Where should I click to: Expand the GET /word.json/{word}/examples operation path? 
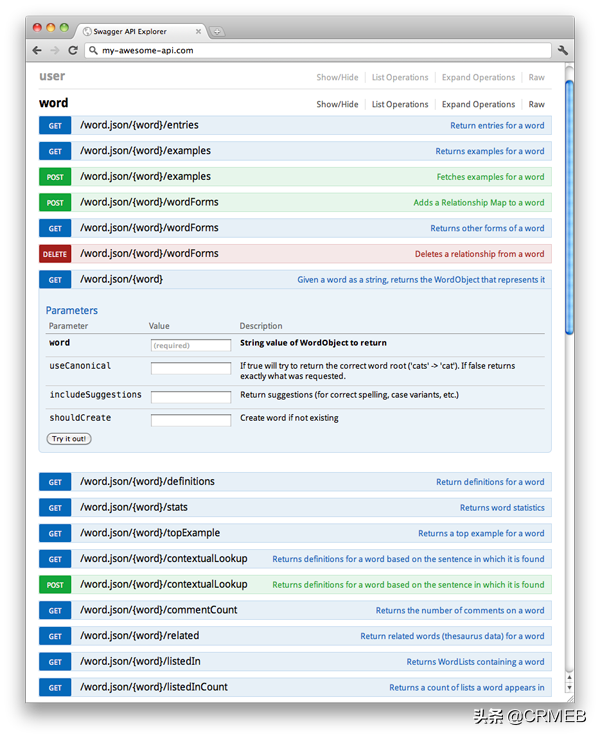coord(145,151)
